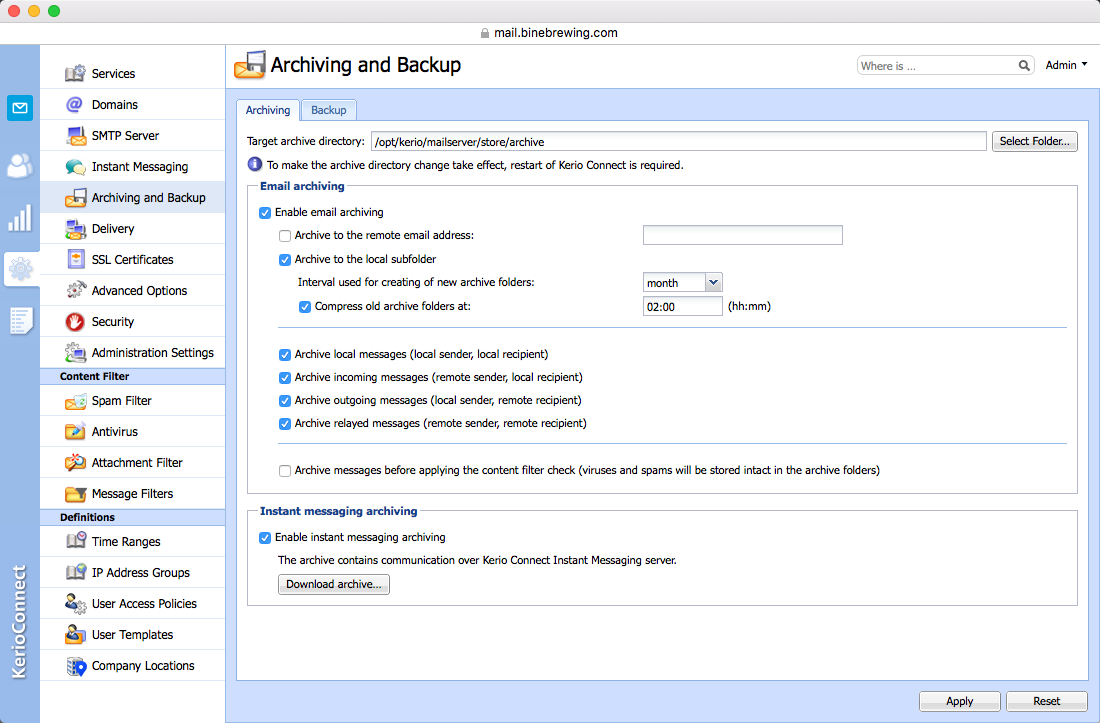
Task: Uncheck Archive local messages
Action: tap(285, 355)
